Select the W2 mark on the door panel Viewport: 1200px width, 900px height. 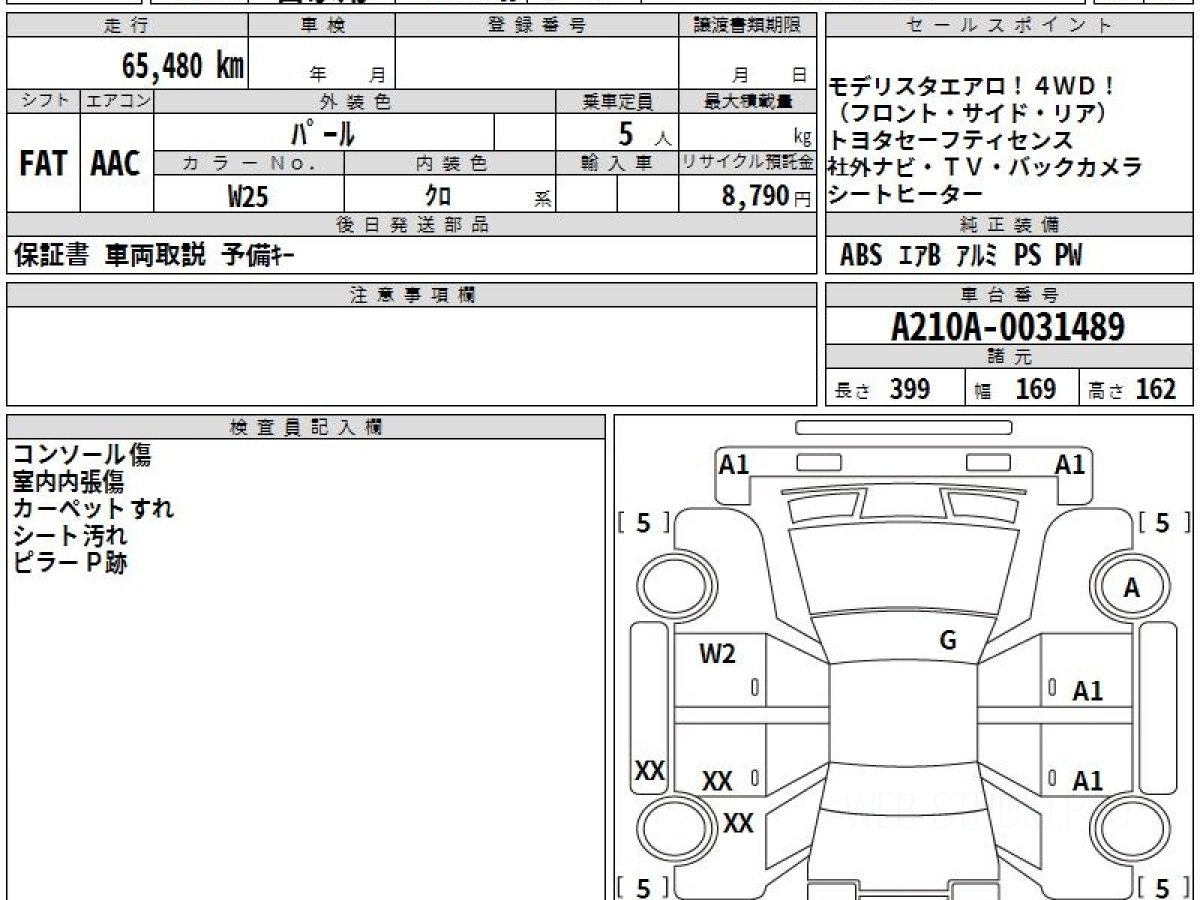pos(717,654)
